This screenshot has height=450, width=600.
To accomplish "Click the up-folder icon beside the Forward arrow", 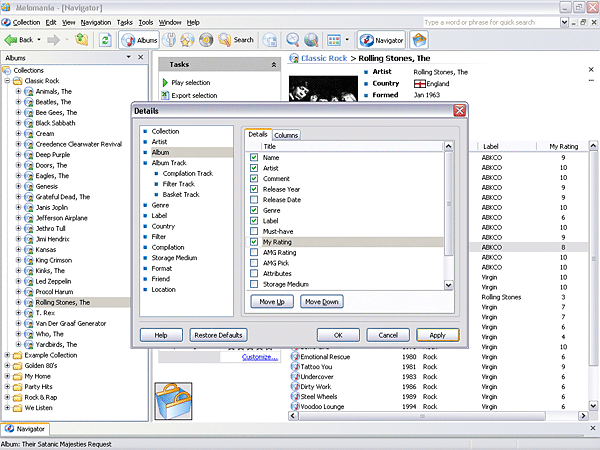I will (x=80, y=40).
